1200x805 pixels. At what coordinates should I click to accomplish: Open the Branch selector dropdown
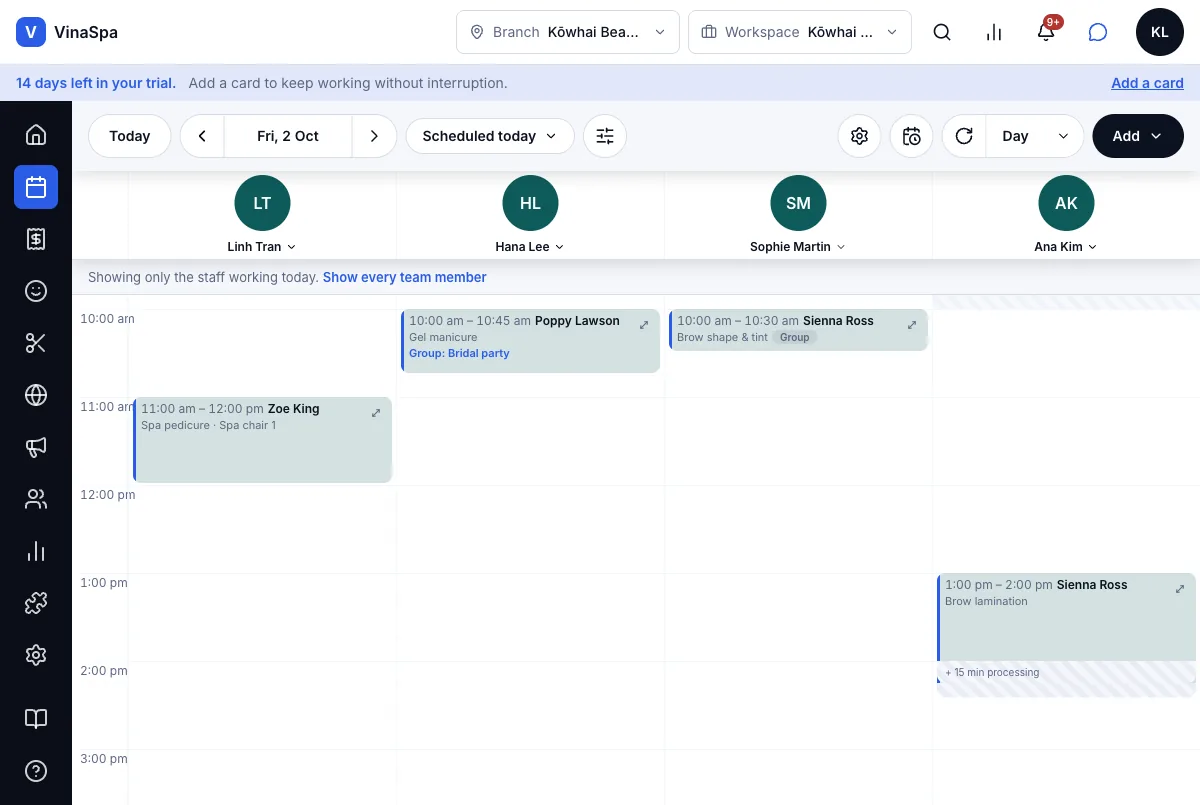[x=568, y=32]
